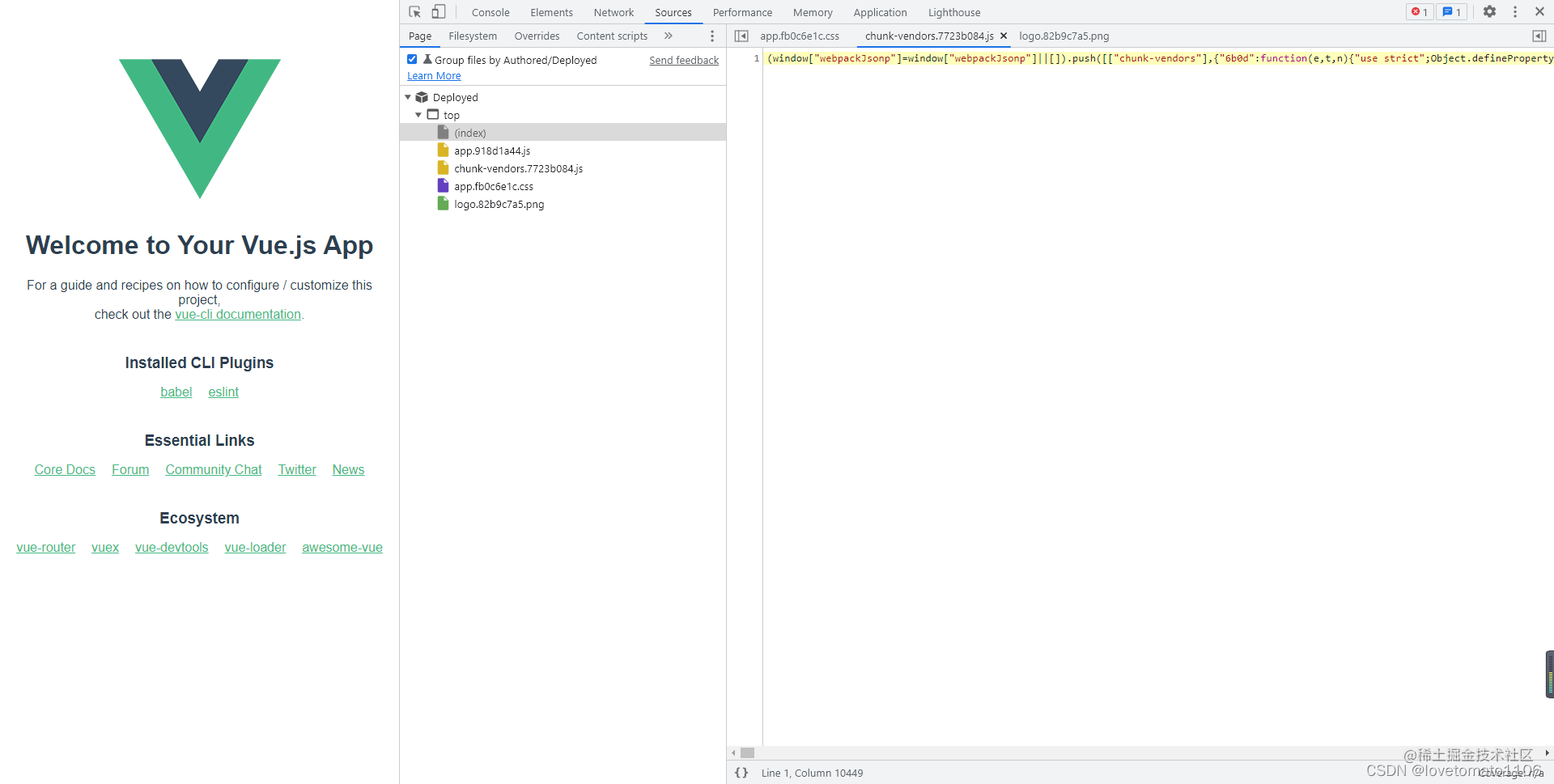Close the chunk-vendors.7723b084.js editor tab

tap(1004, 36)
